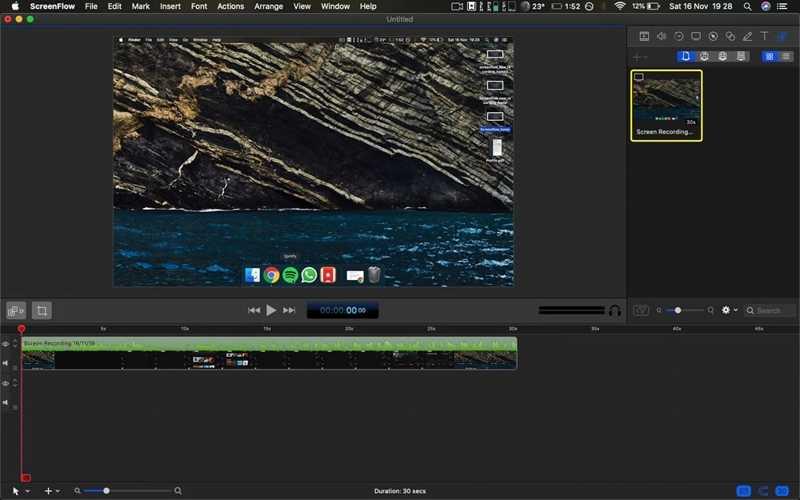This screenshot has width=800, height=500.
Task: Open the Callout properties tab
Action: click(713, 36)
